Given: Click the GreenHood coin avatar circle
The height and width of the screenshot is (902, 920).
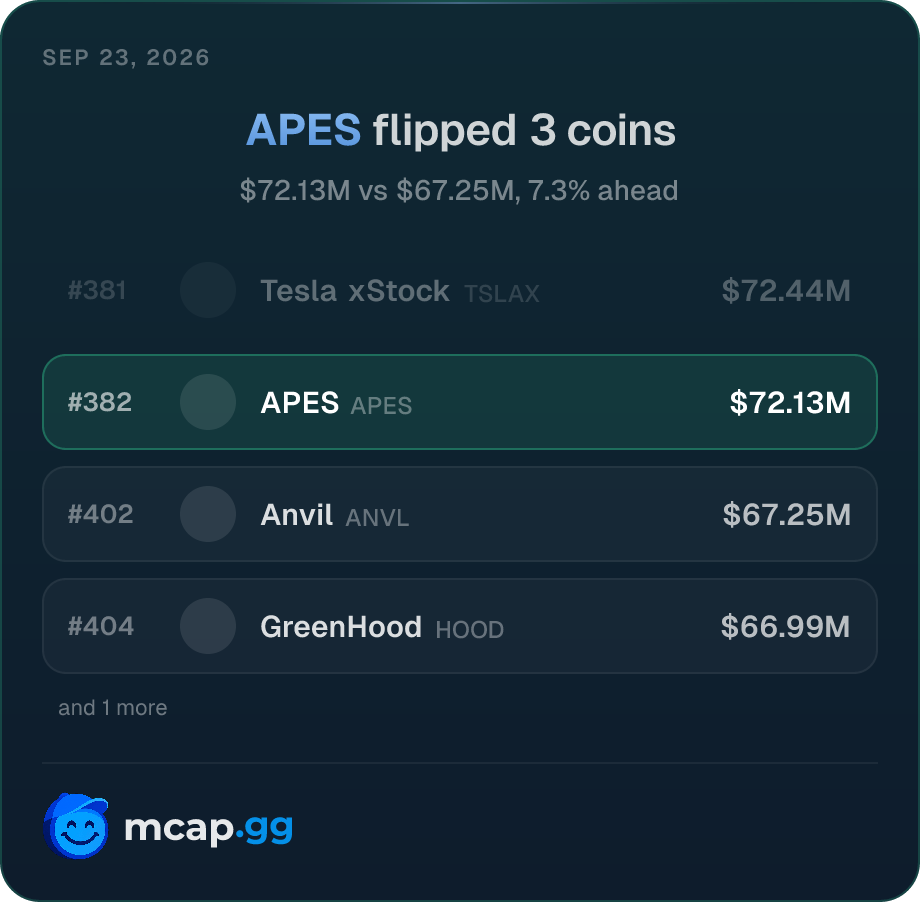Looking at the screenshot, I should click(x=208, y=626).
